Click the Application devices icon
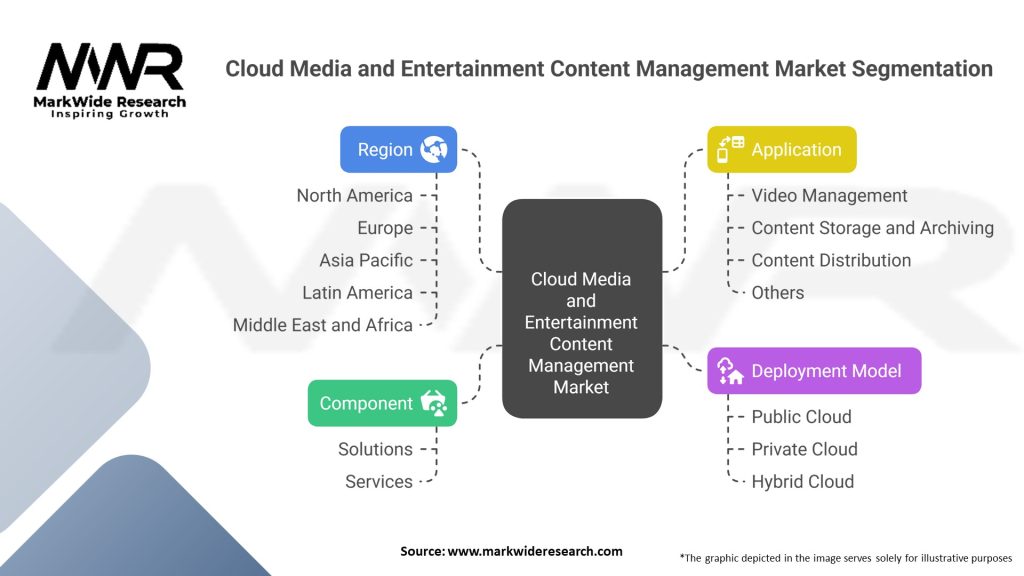Screen dimensions: 1024x576 pyautogui.click(x=731, y=150)
